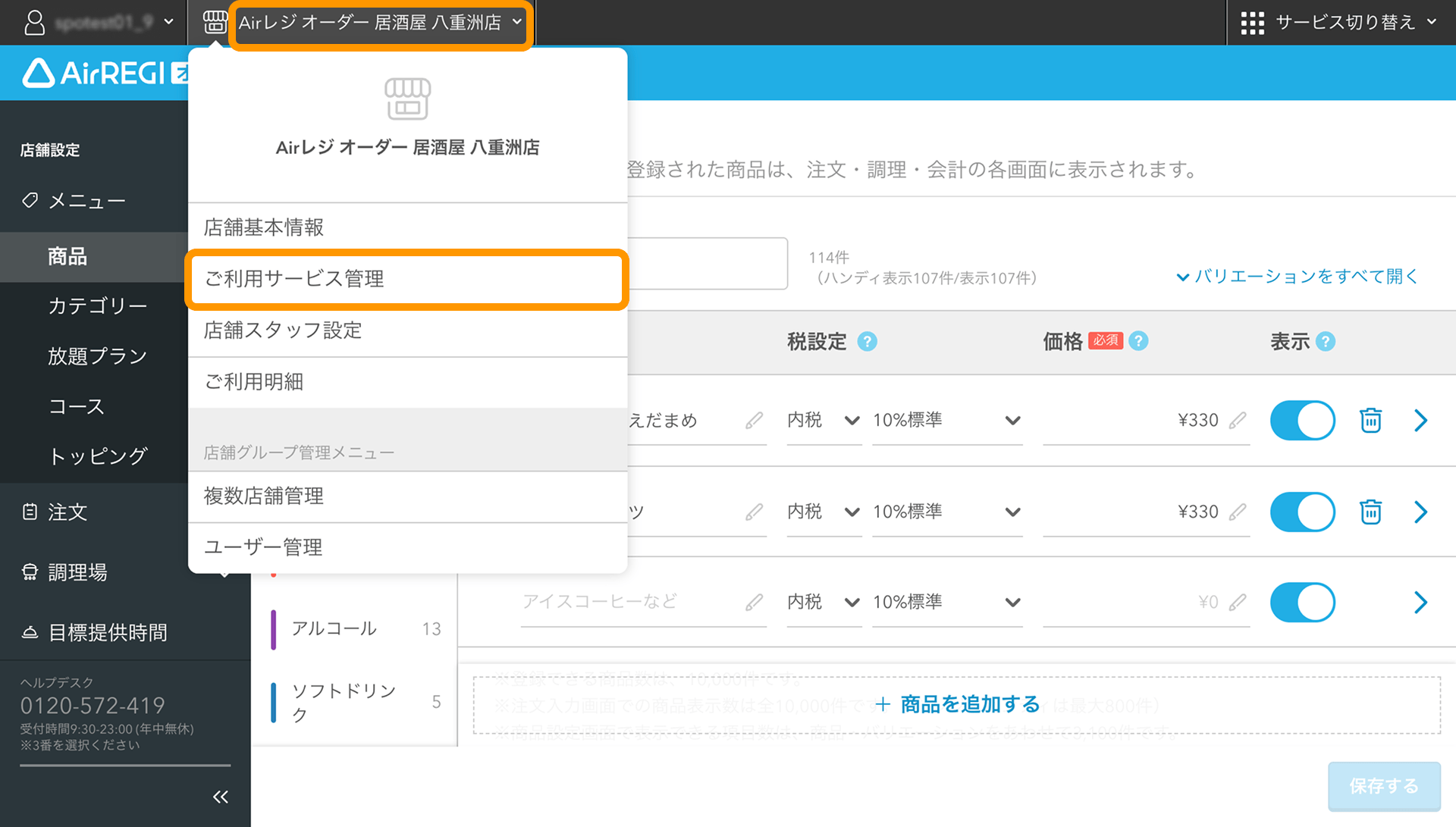Edit the price pencil in second ¥330 row
Image resolution: width=1456 pixels, height=827 pixels.
click(x=1238, y=512)
